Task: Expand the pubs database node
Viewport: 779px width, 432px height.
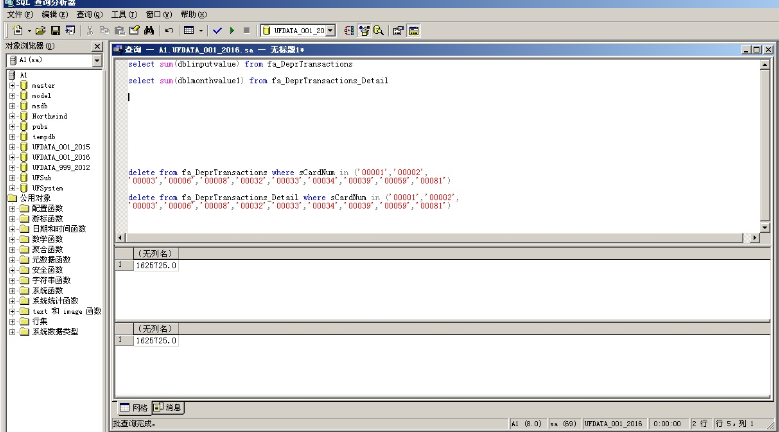Action: [x=12, y=127]
